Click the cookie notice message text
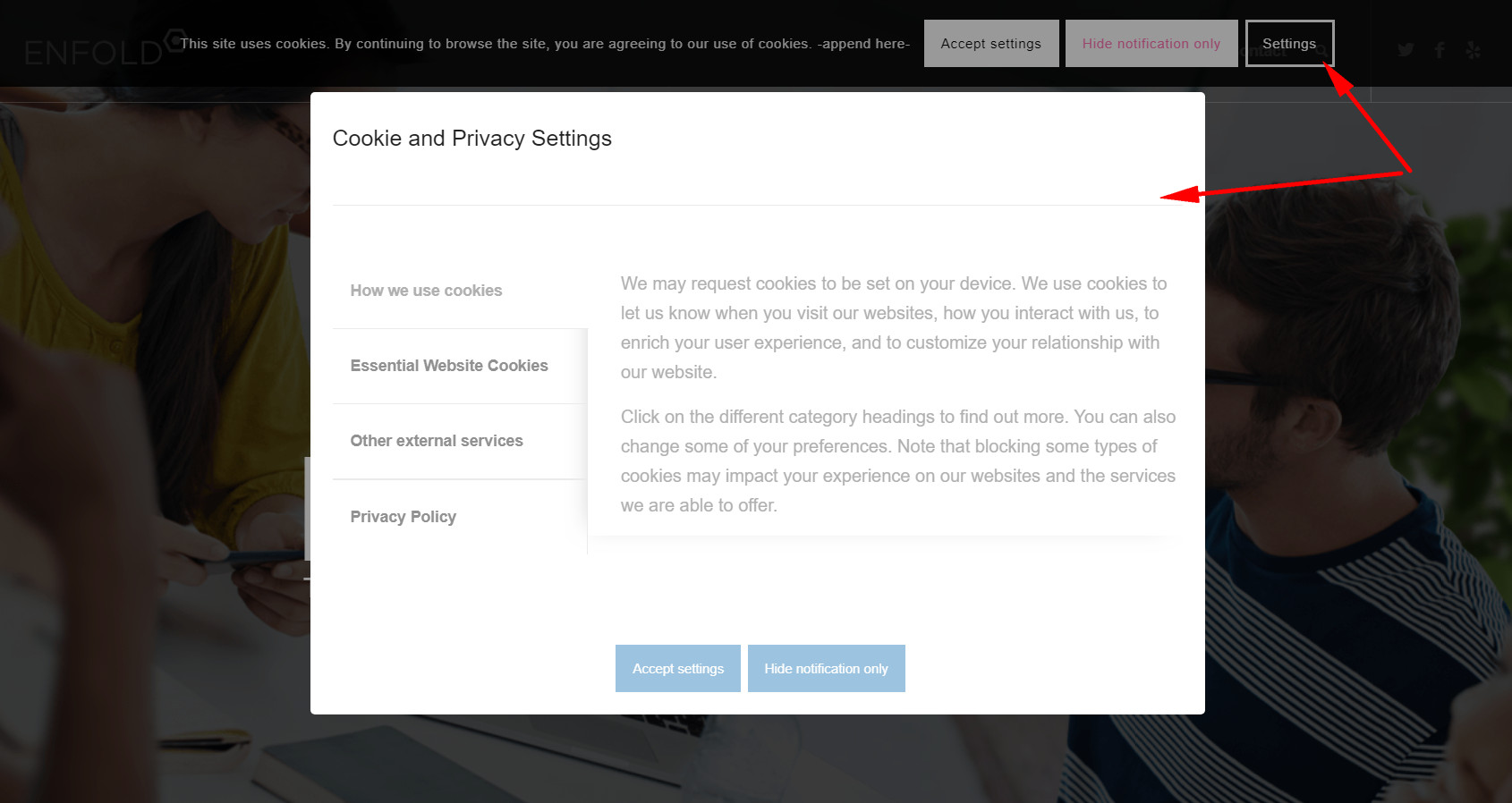1512x803 pixels. point(545,44)
